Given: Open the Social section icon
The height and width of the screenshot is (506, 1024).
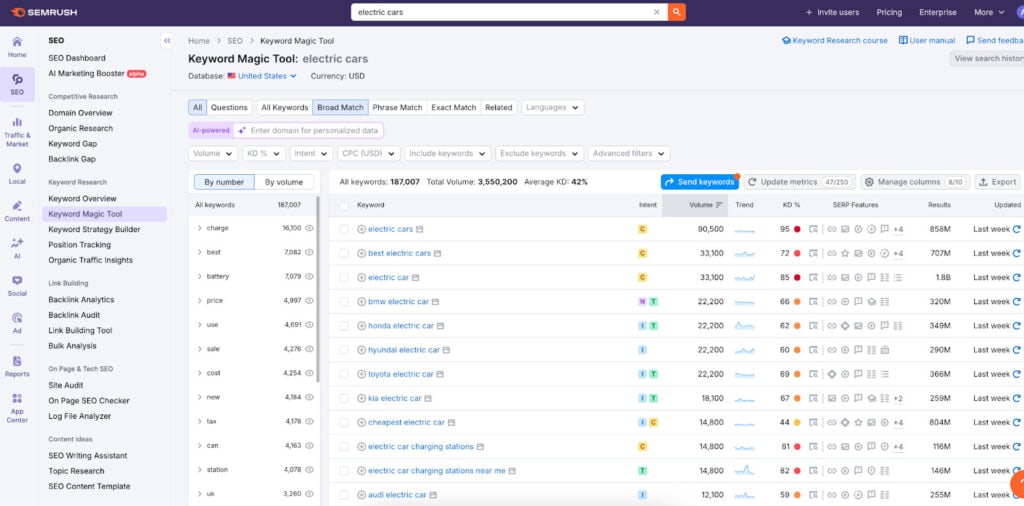Looking at the screenshot, I should click(17, 280).
